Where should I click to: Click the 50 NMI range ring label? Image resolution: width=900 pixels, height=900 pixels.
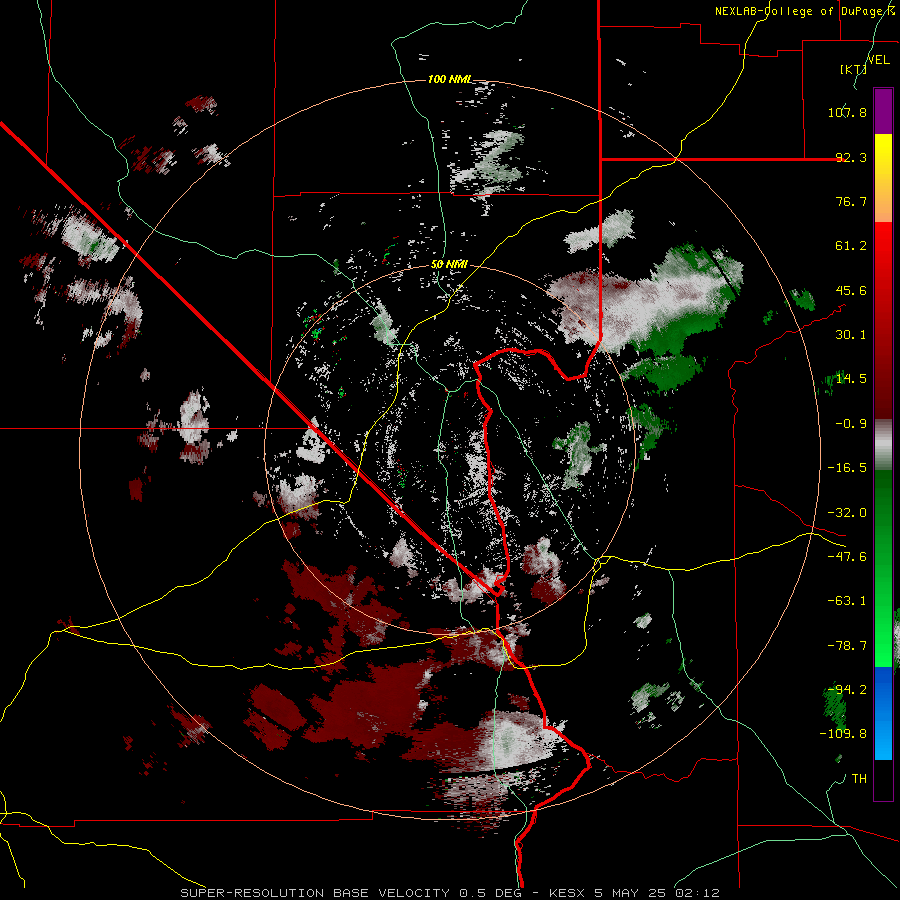coord(449,264)
